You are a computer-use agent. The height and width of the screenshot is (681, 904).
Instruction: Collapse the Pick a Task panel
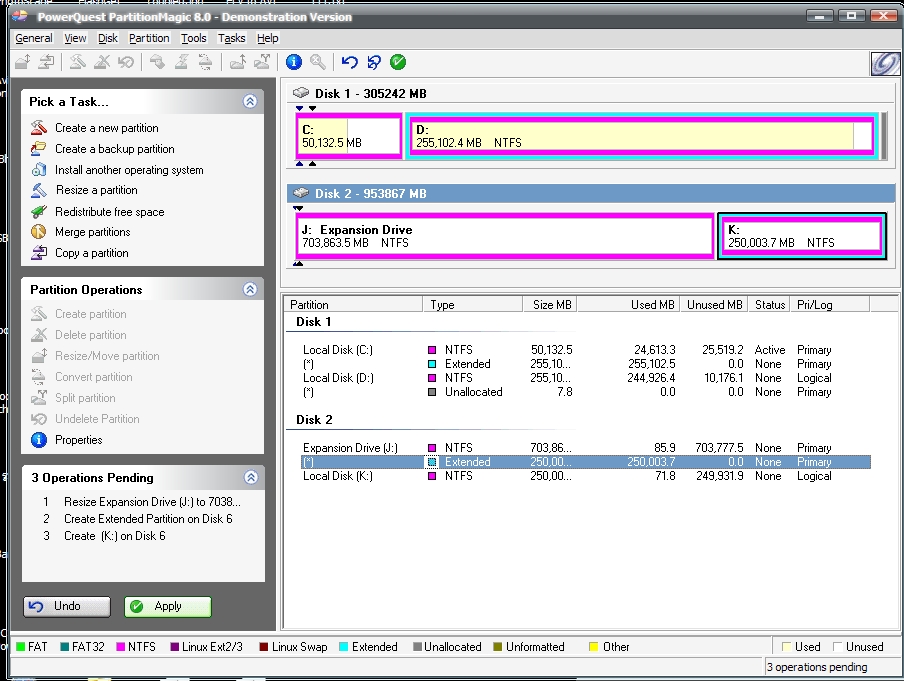pyautogui.click(x=250, y=101)
